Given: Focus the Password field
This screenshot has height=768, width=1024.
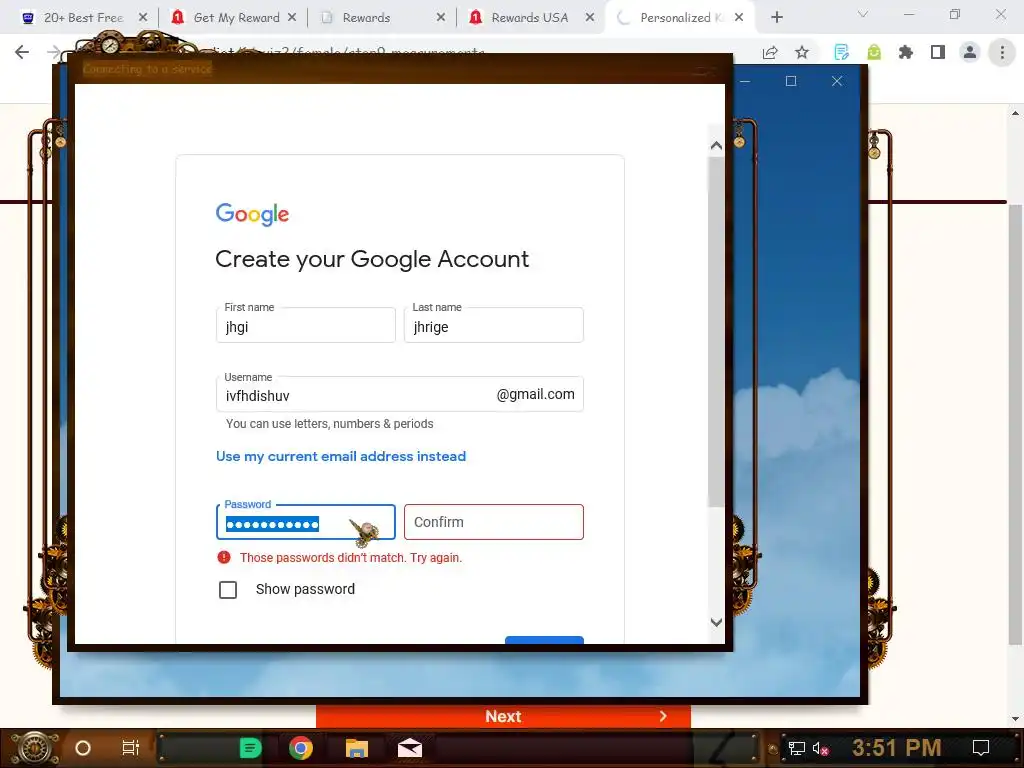Looking at the screenshot, I should coord(306,522).
